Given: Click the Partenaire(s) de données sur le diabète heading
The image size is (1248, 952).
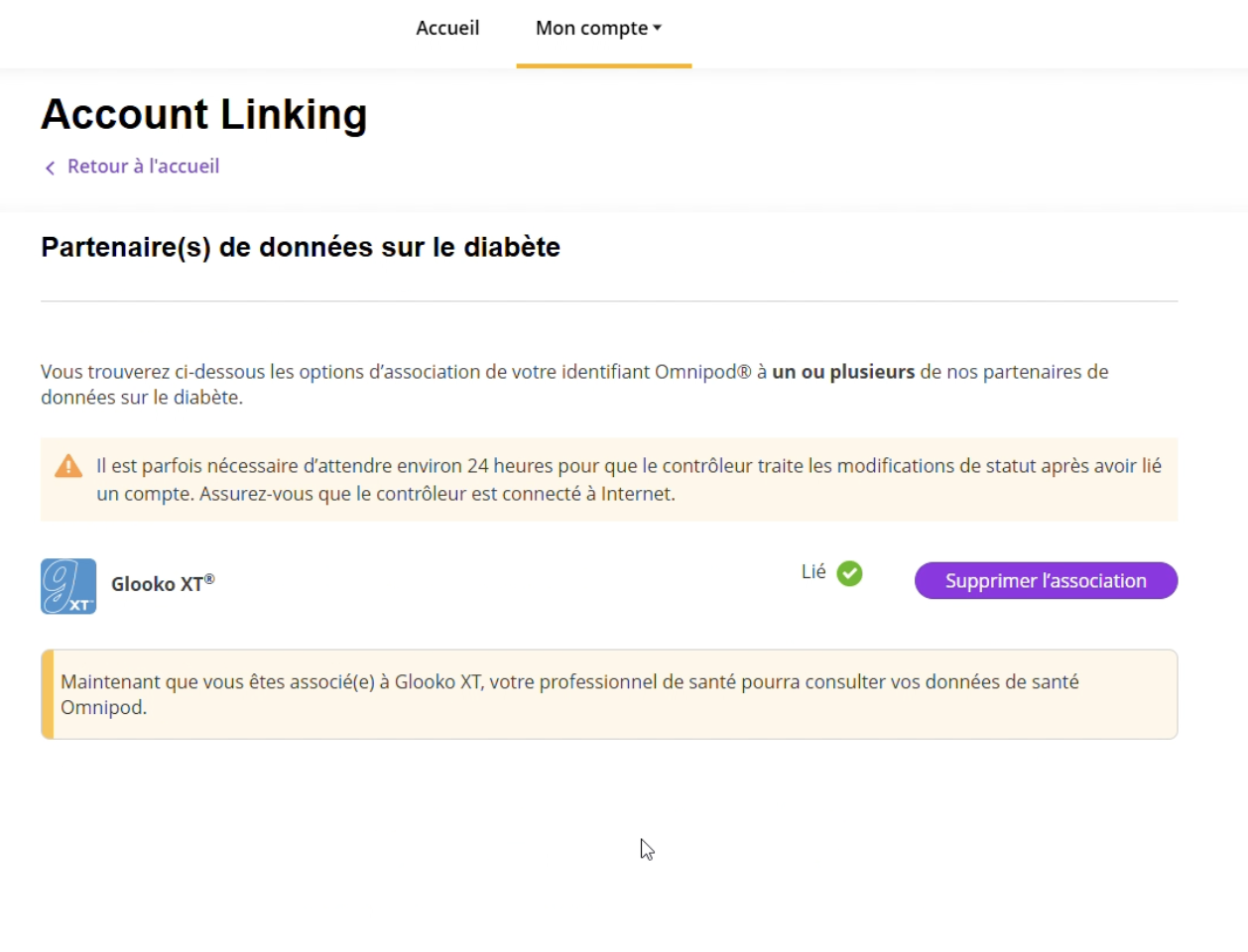Looking at the screenshot, I should click(x=301, y=247).
